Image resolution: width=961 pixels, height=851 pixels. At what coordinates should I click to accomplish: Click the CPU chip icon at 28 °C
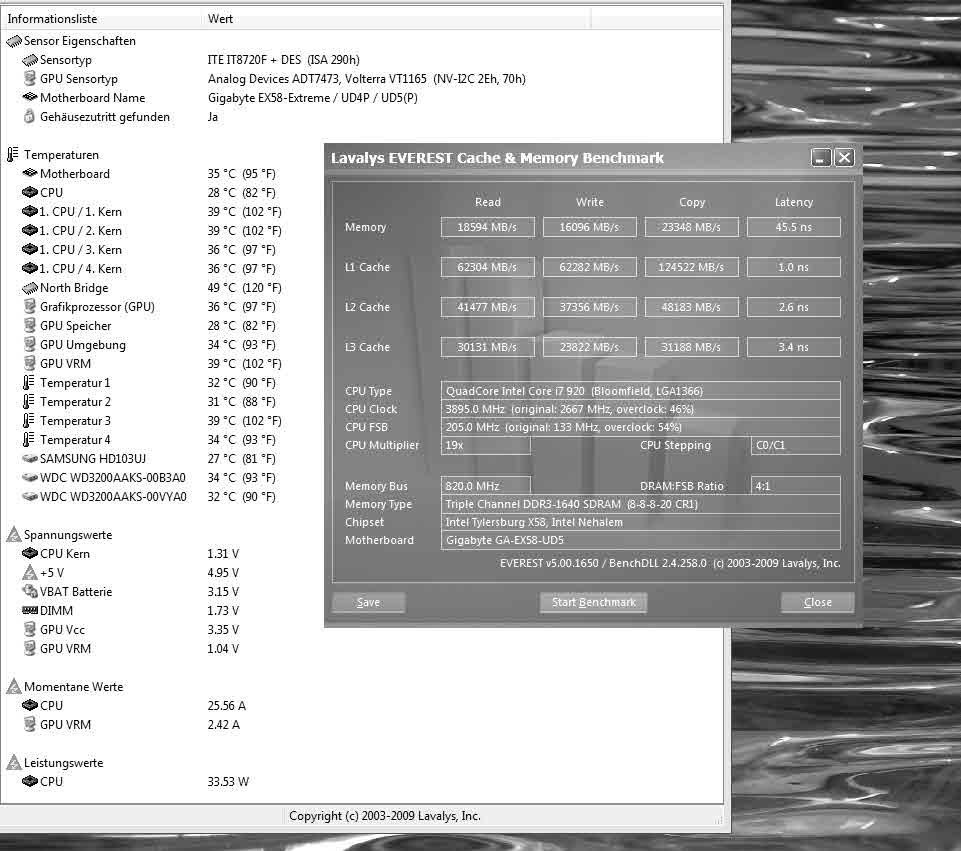(x=29, y=192)
